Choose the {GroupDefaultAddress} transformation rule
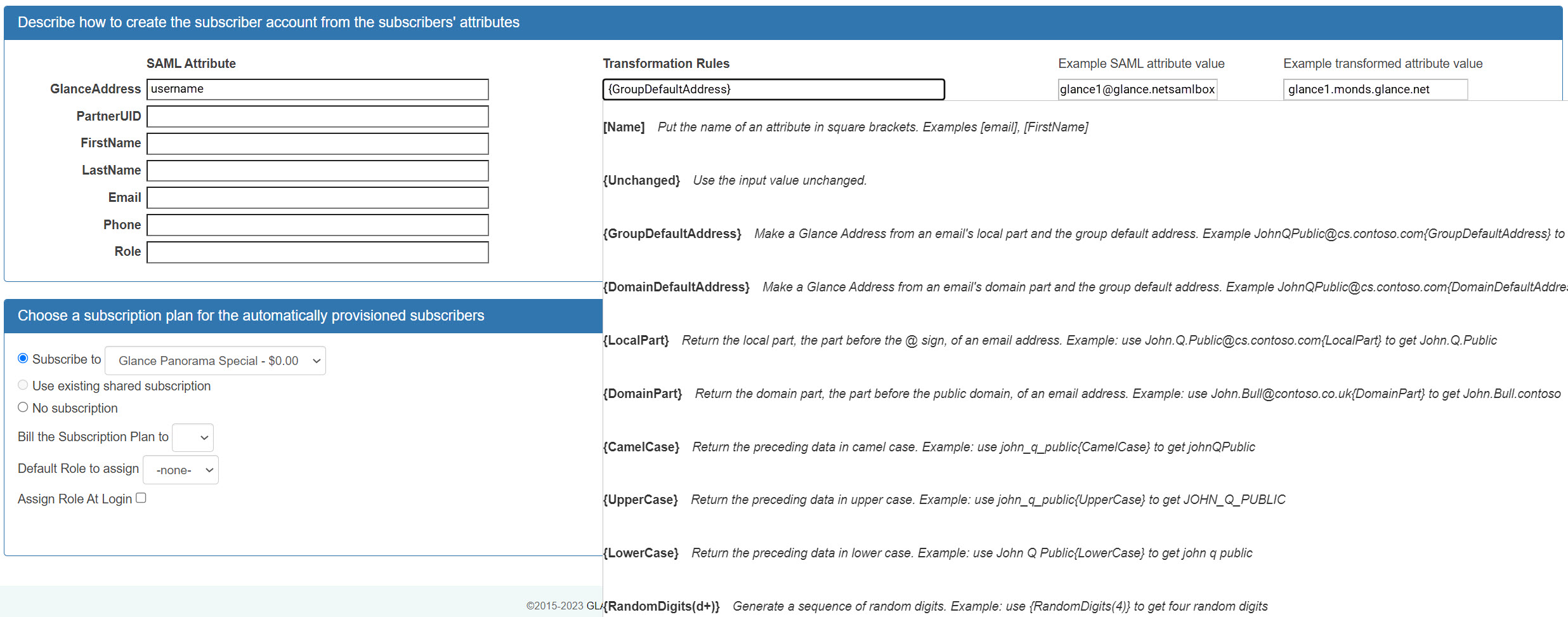 (x=672, y=234)
